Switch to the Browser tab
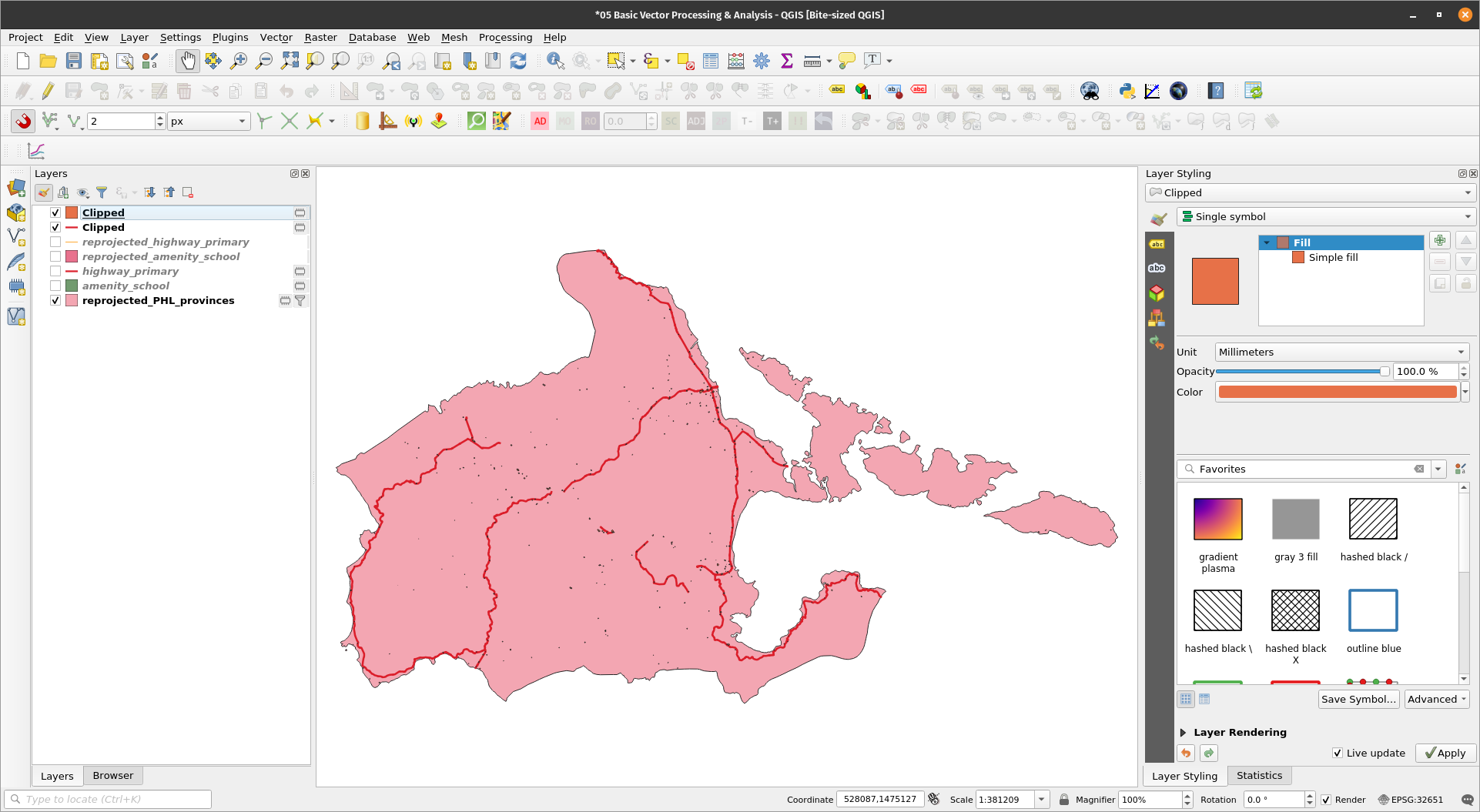 pyautogui.click(x=112, y=775)
